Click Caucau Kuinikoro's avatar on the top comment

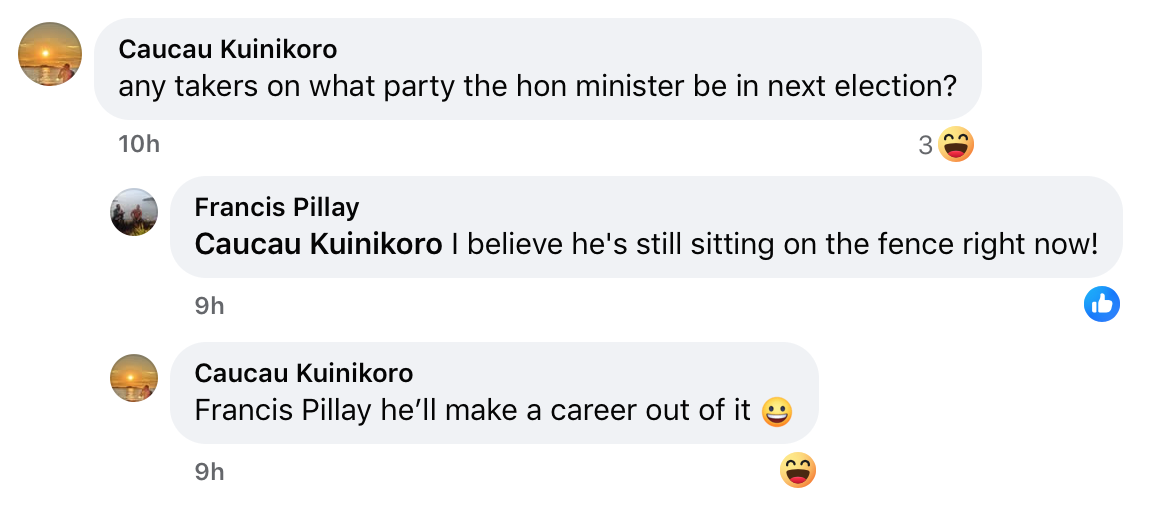coord(50,54)
